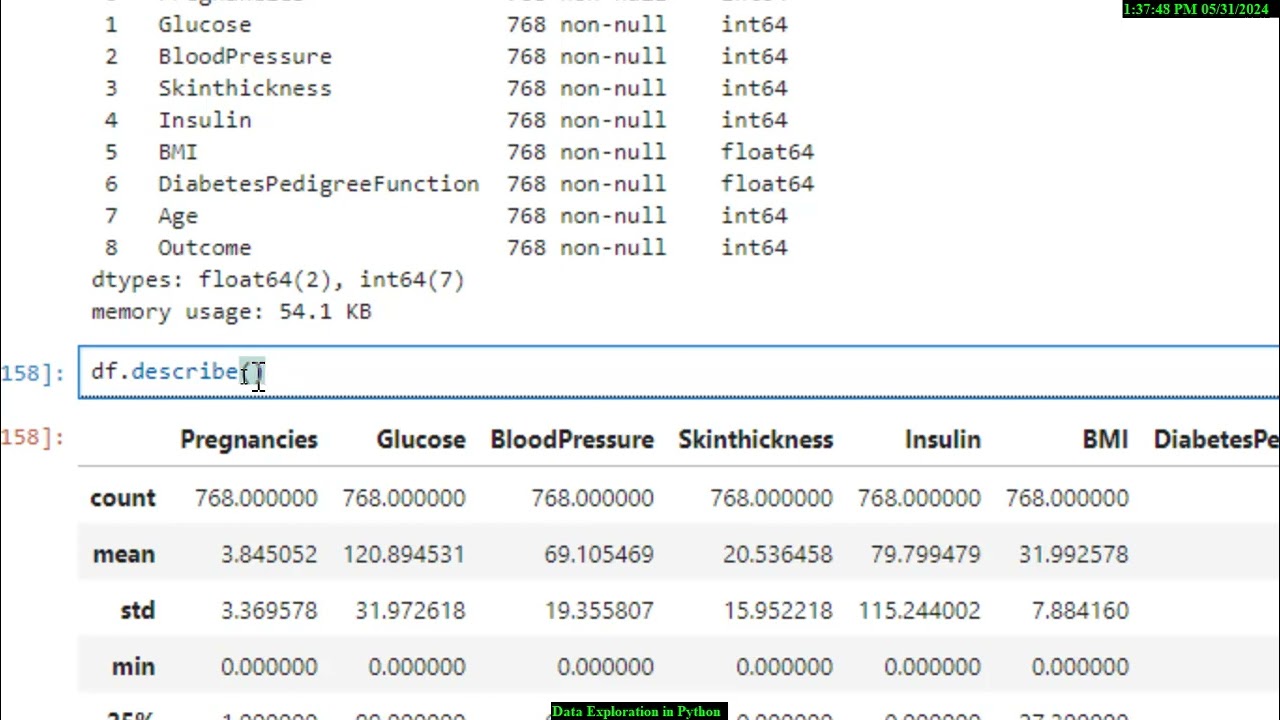The height and width of the screenshot is (720, 1280).
Task: Click the input prompt number 158
Action: 33,373
